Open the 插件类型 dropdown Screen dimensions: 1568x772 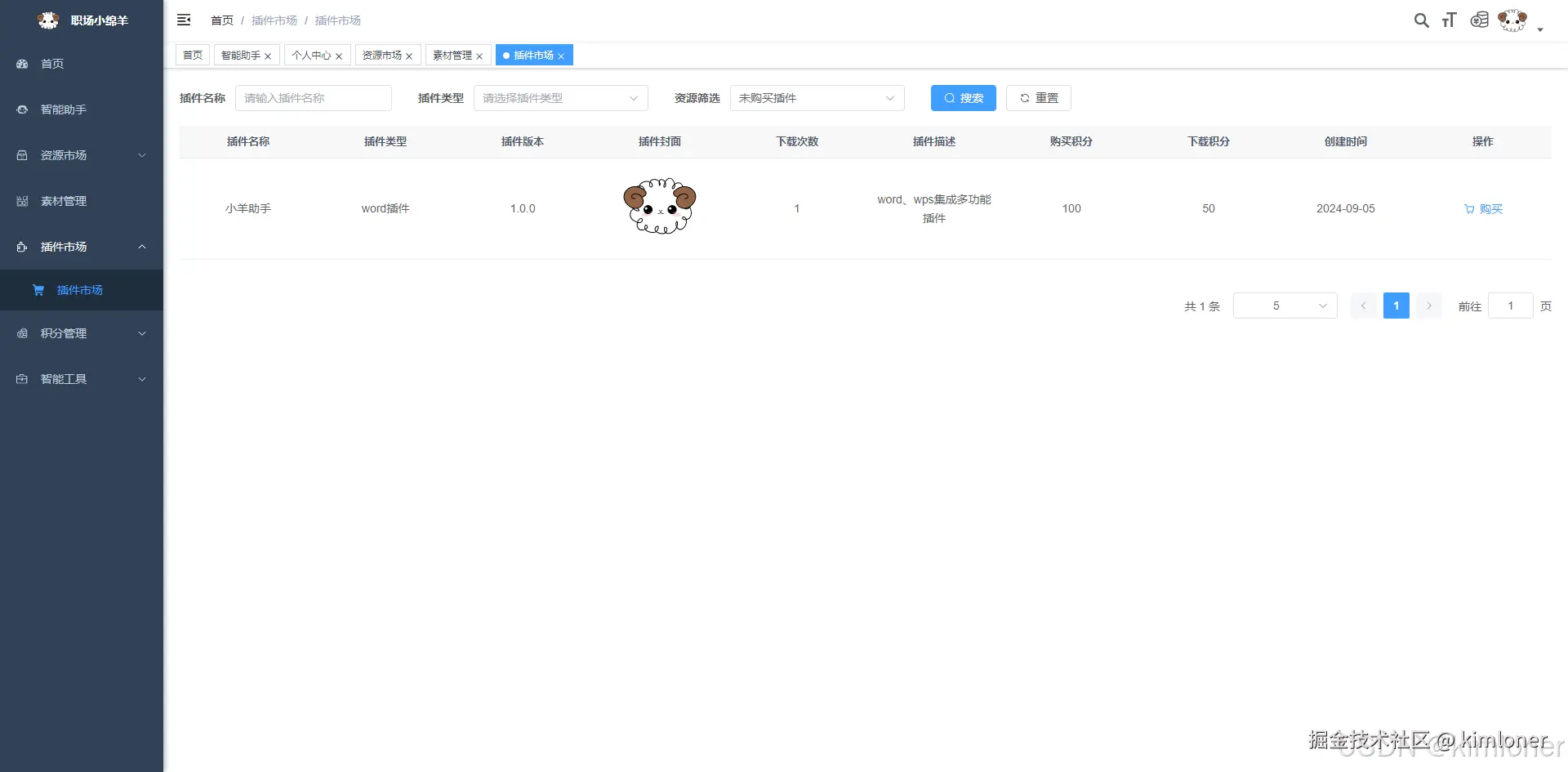tap(561, 98)
